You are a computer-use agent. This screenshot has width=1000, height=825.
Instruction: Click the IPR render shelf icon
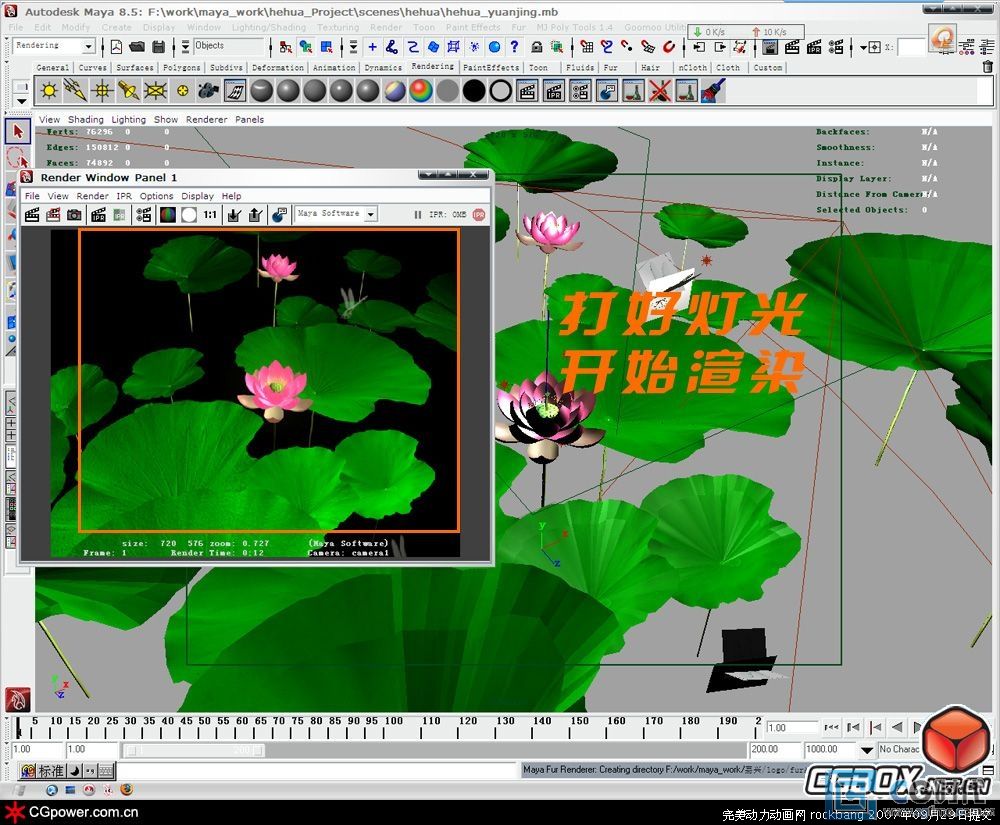pos(554,91)
